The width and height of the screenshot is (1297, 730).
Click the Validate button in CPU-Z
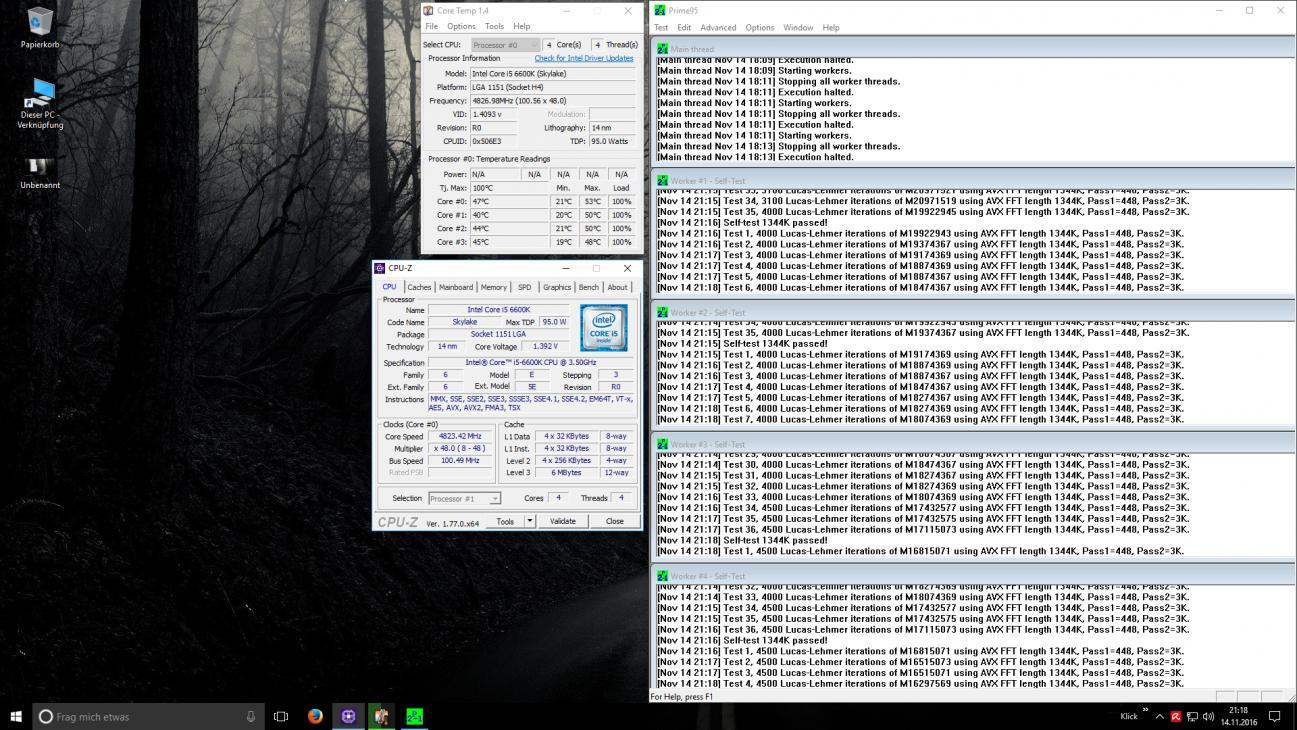click(x=563, y=521)
